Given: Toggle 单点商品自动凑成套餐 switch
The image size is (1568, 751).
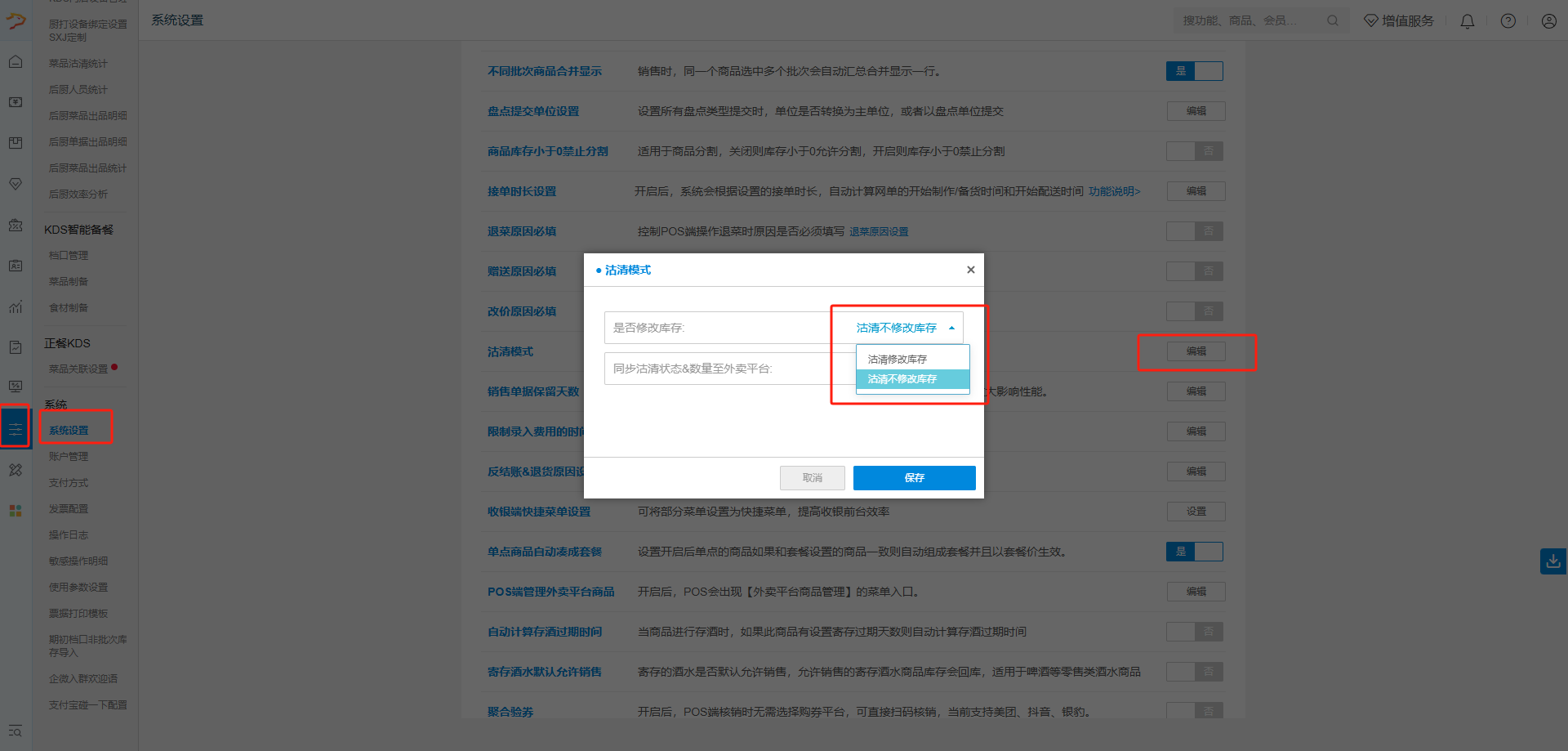Looking at the screenshot, I should pyautogui.click(x=1195, y=552).
